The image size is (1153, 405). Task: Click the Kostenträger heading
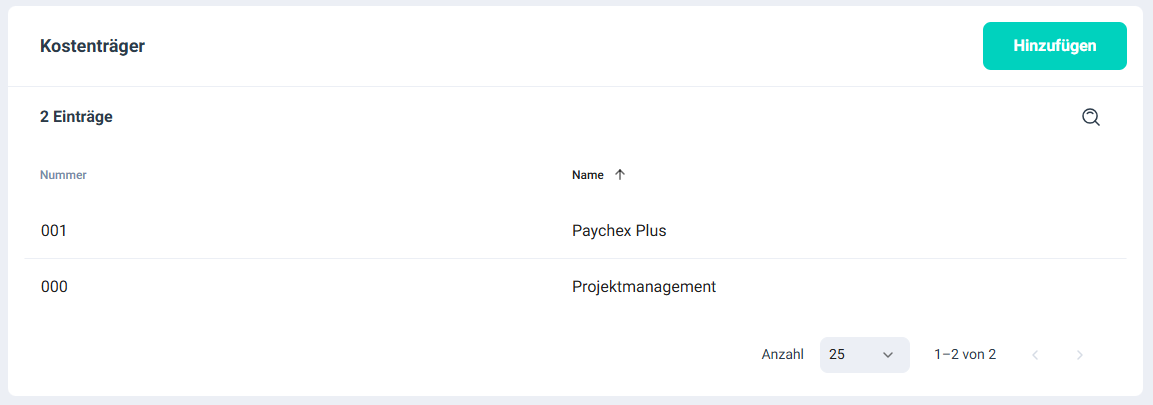click(x=93, y=46)
